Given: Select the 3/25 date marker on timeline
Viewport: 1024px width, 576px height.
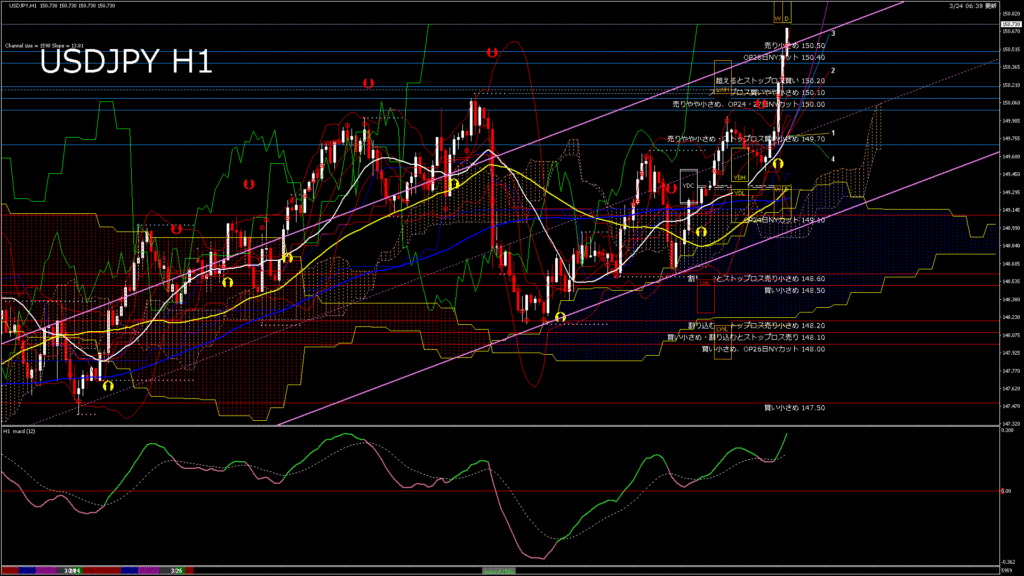Looking at the screenshot, I should (x=176, y=571).
